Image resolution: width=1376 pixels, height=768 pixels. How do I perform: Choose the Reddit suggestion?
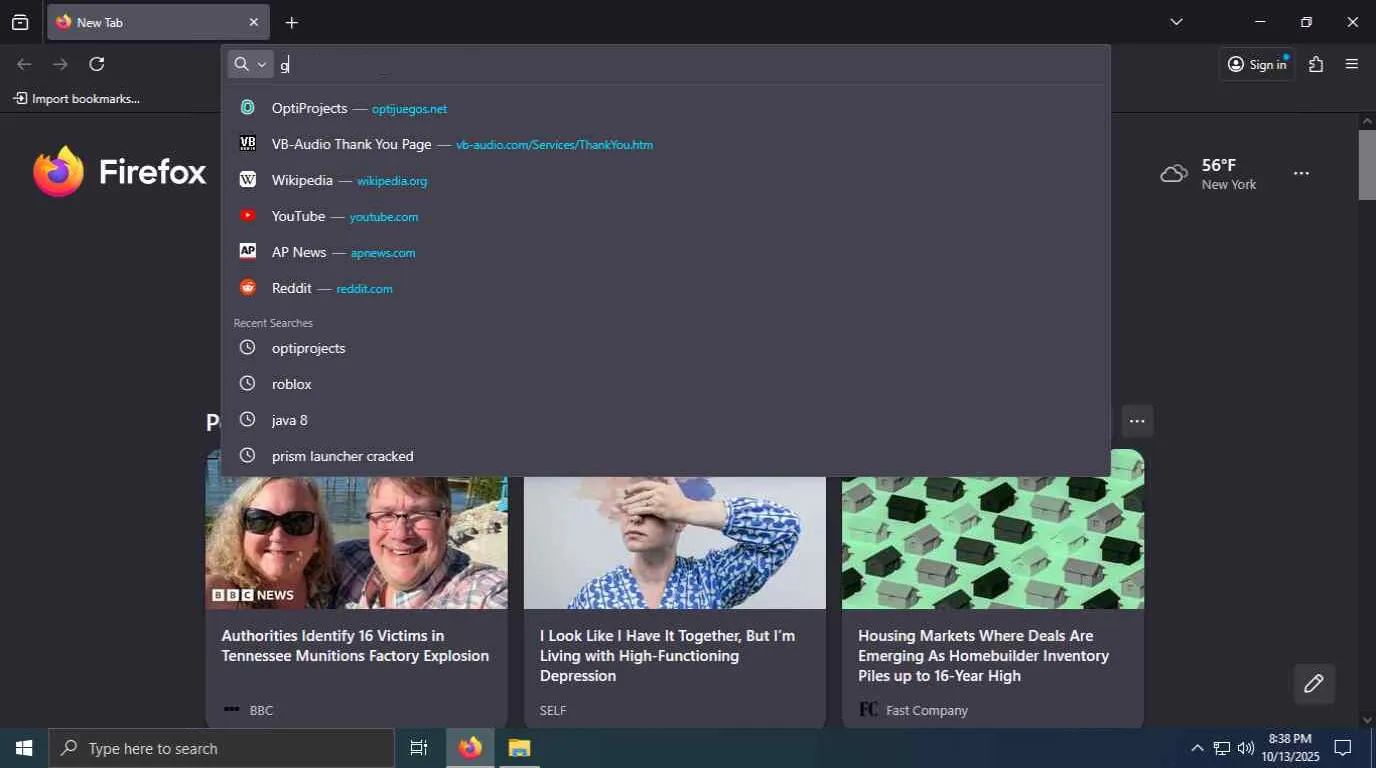666,288
